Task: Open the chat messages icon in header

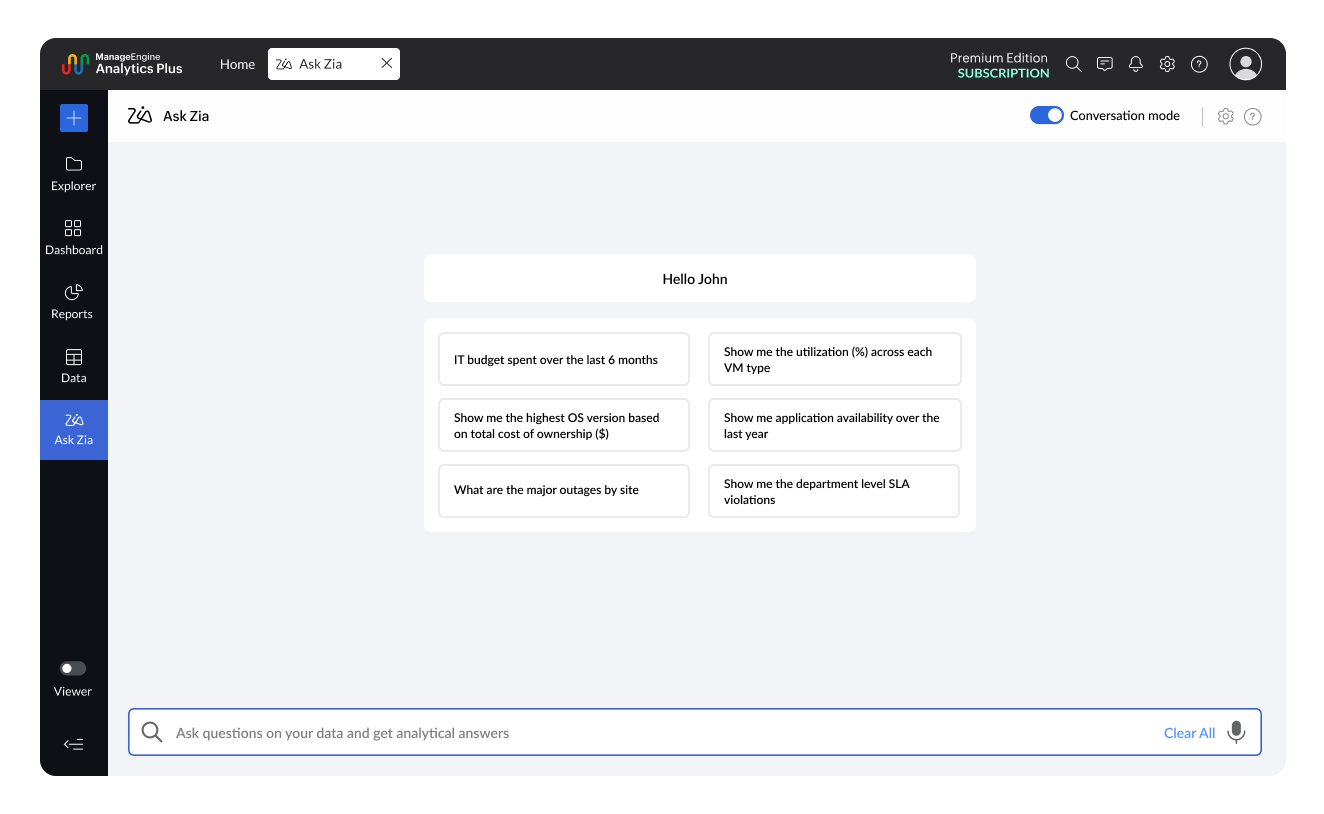Action: 1104,64
